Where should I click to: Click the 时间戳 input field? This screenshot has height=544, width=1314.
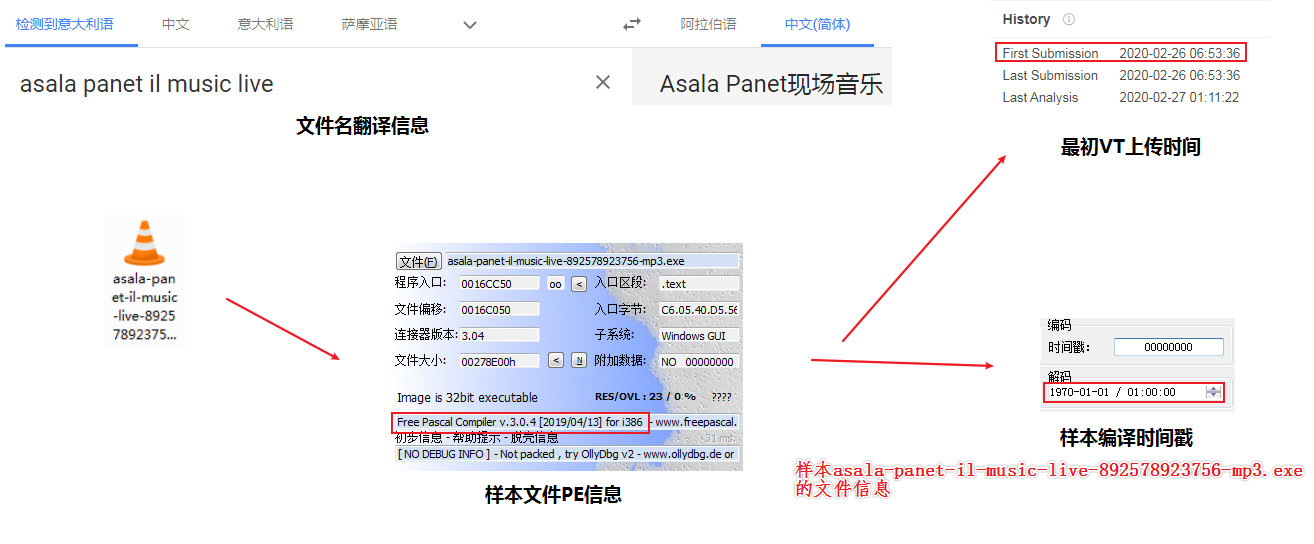1168,347
